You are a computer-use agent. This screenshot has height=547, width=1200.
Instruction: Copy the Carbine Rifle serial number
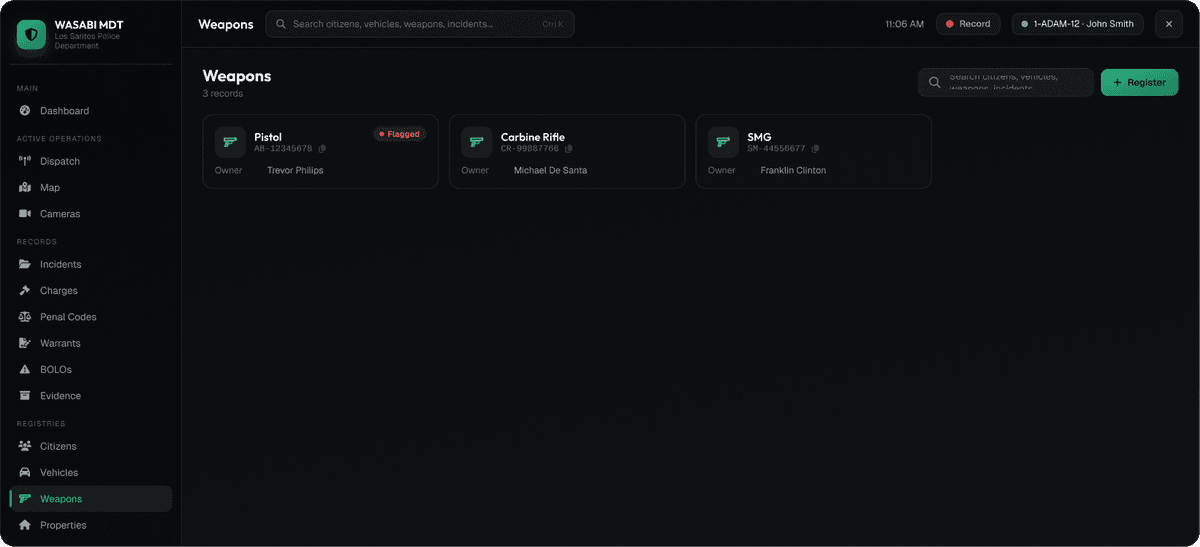click(x=568, y=149)
